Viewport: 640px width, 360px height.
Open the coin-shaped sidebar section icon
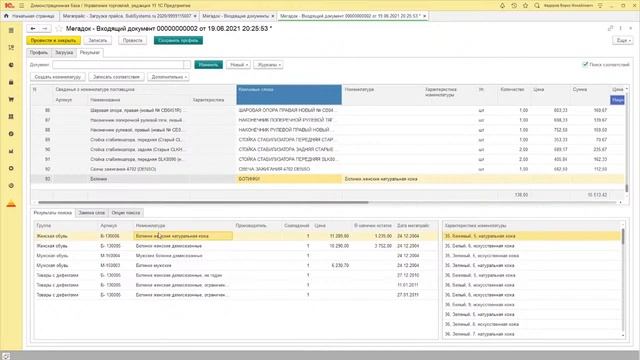tap(11, 134)
